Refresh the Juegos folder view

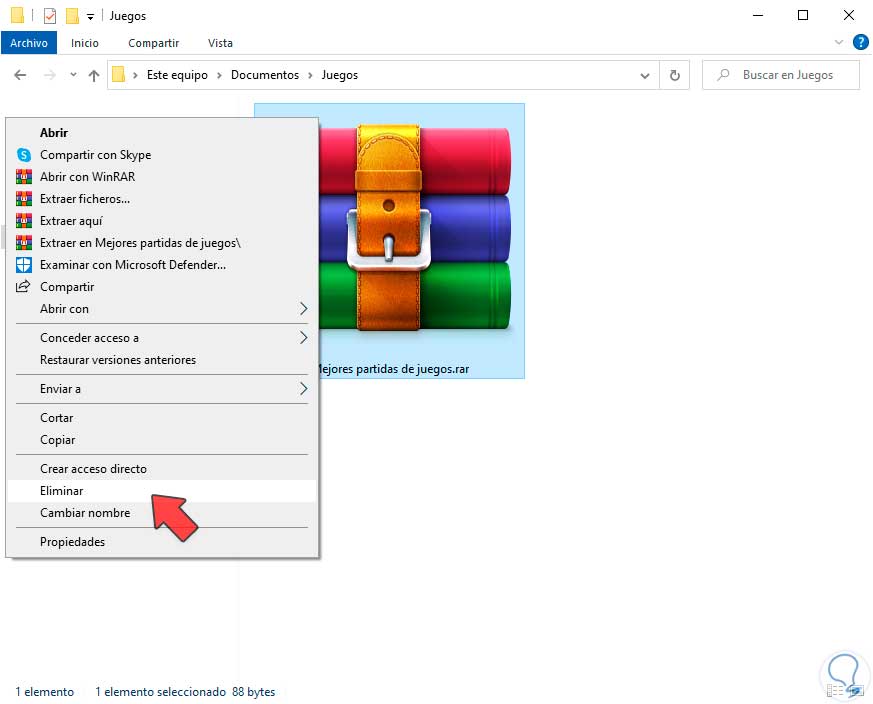tap(674, 75)
